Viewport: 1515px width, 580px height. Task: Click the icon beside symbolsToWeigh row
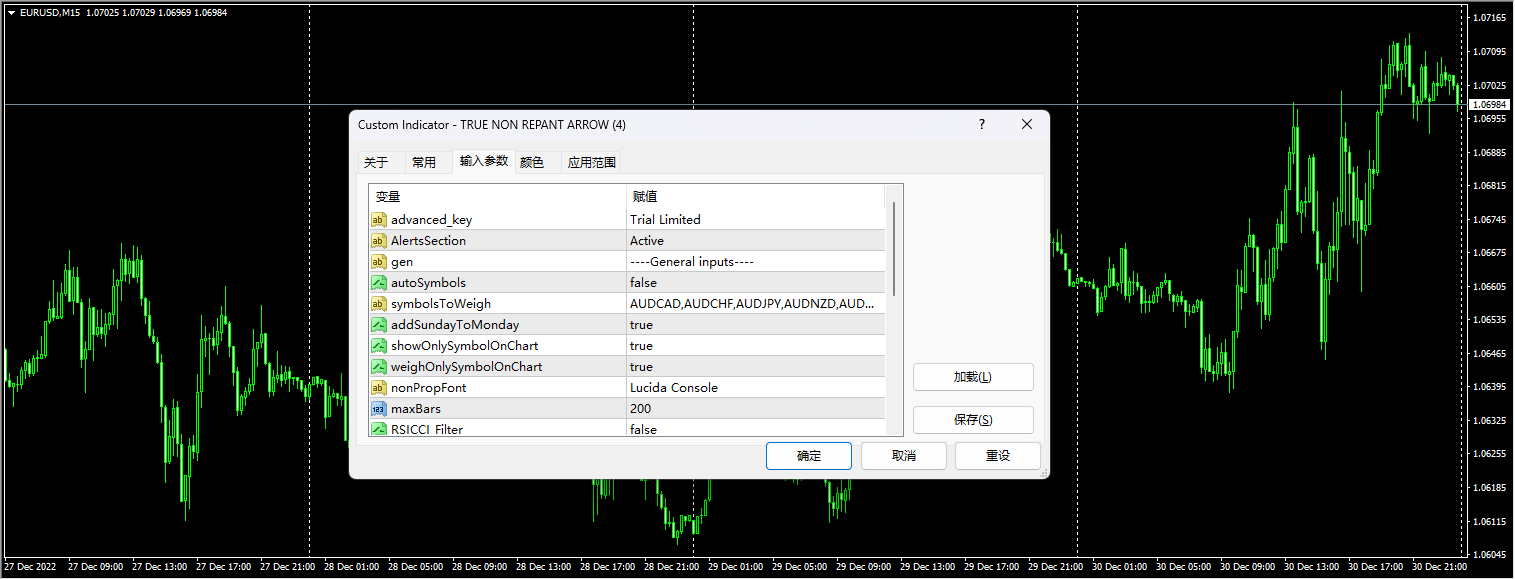379,304
